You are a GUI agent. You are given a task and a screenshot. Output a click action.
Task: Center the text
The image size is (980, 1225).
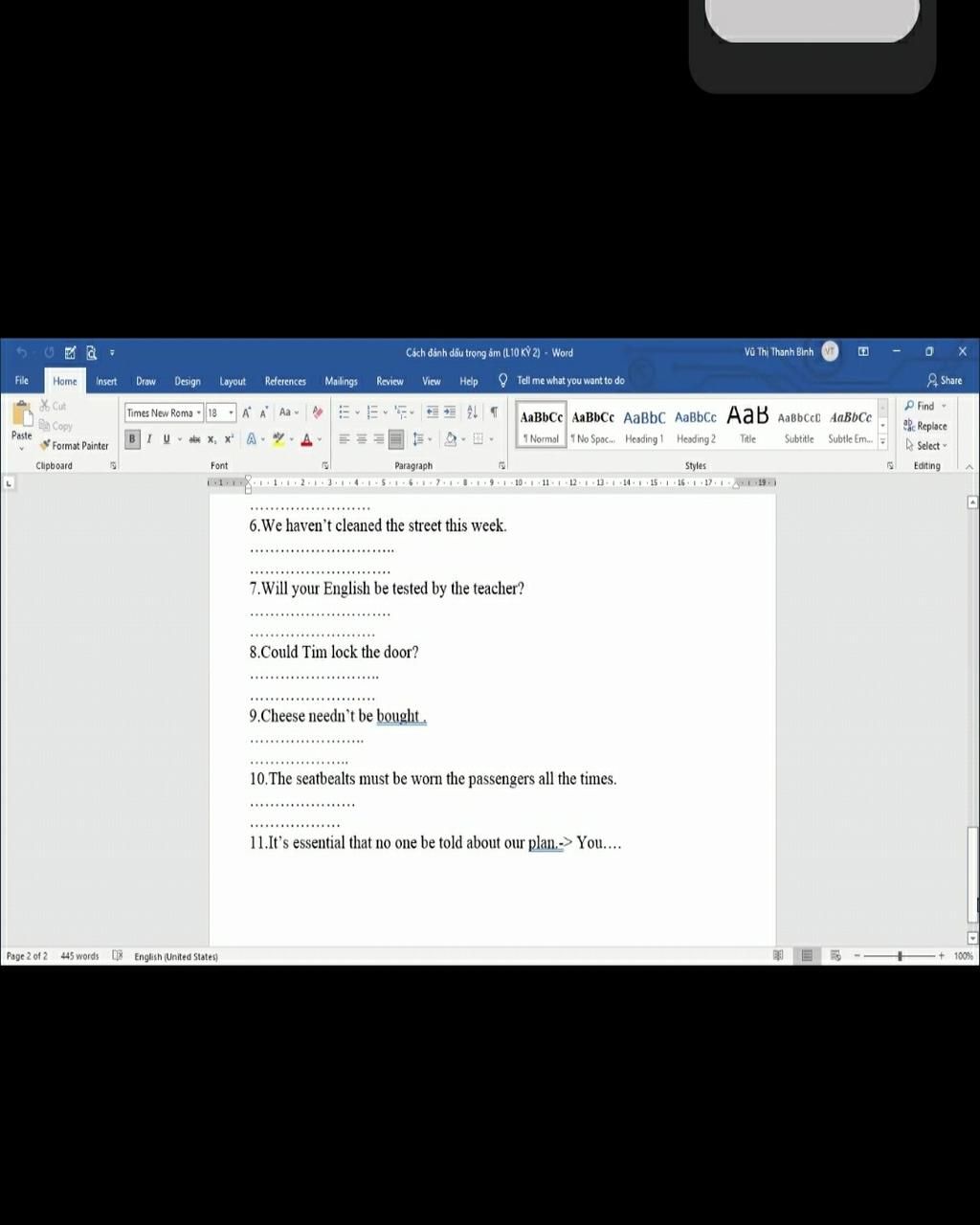click(x=362, y=439)
